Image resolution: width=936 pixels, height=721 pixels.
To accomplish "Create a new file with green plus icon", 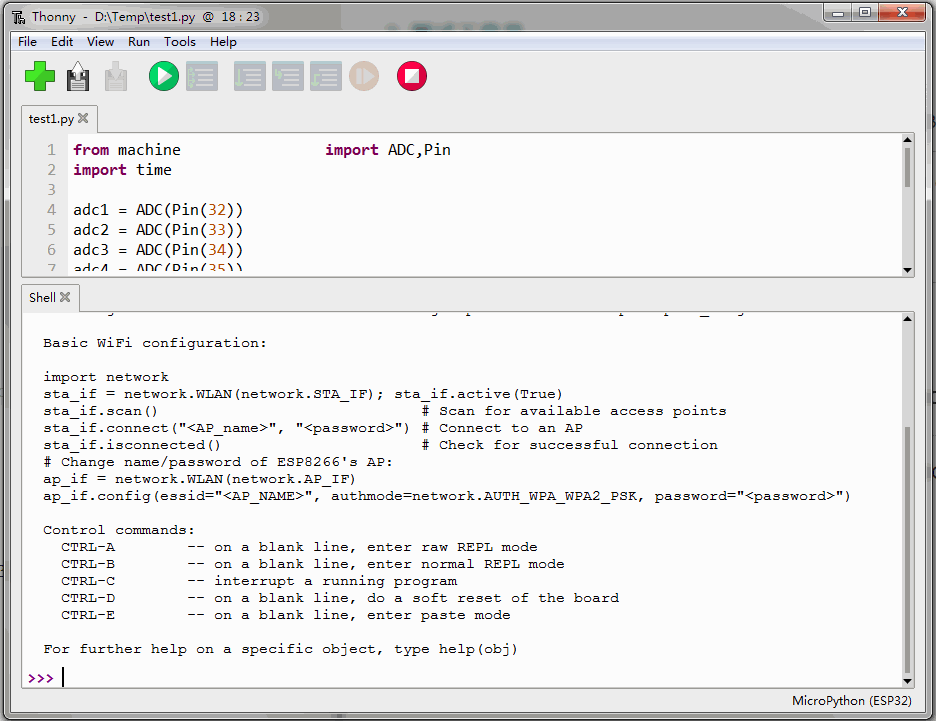I will (40, 76).
